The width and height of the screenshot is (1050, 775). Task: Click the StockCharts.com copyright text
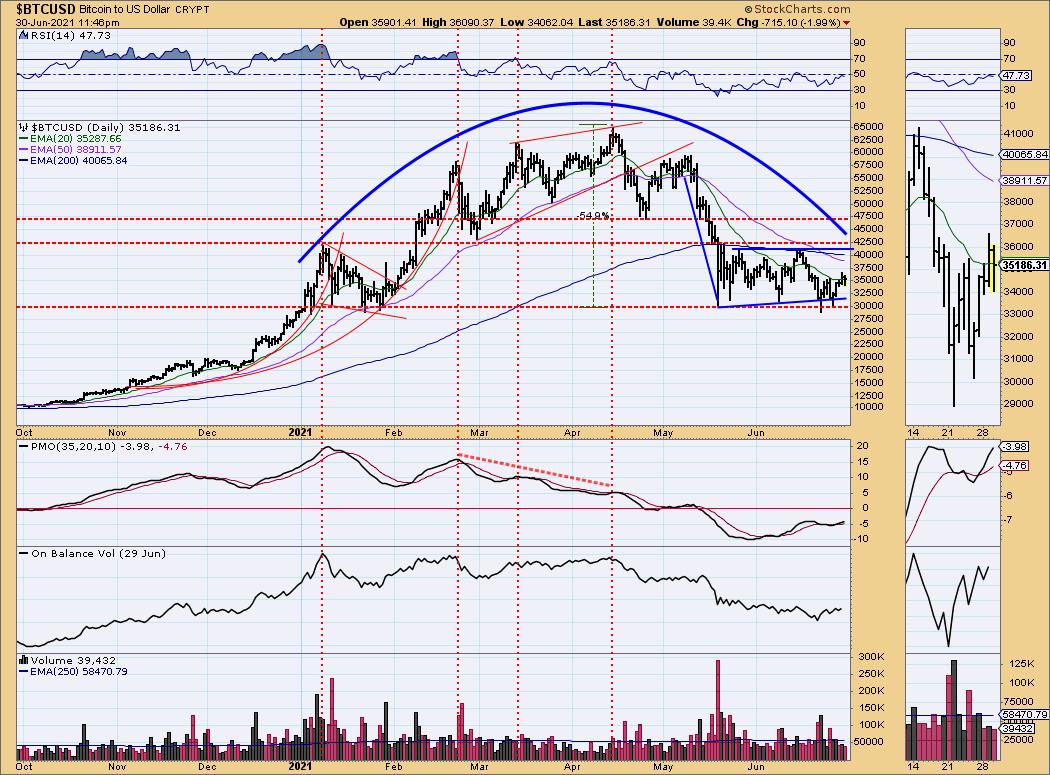(797, 9)
